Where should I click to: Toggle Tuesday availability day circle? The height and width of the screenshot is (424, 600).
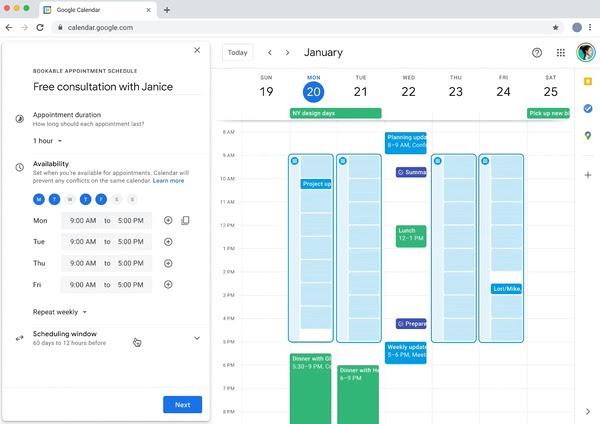coord(54,199)
